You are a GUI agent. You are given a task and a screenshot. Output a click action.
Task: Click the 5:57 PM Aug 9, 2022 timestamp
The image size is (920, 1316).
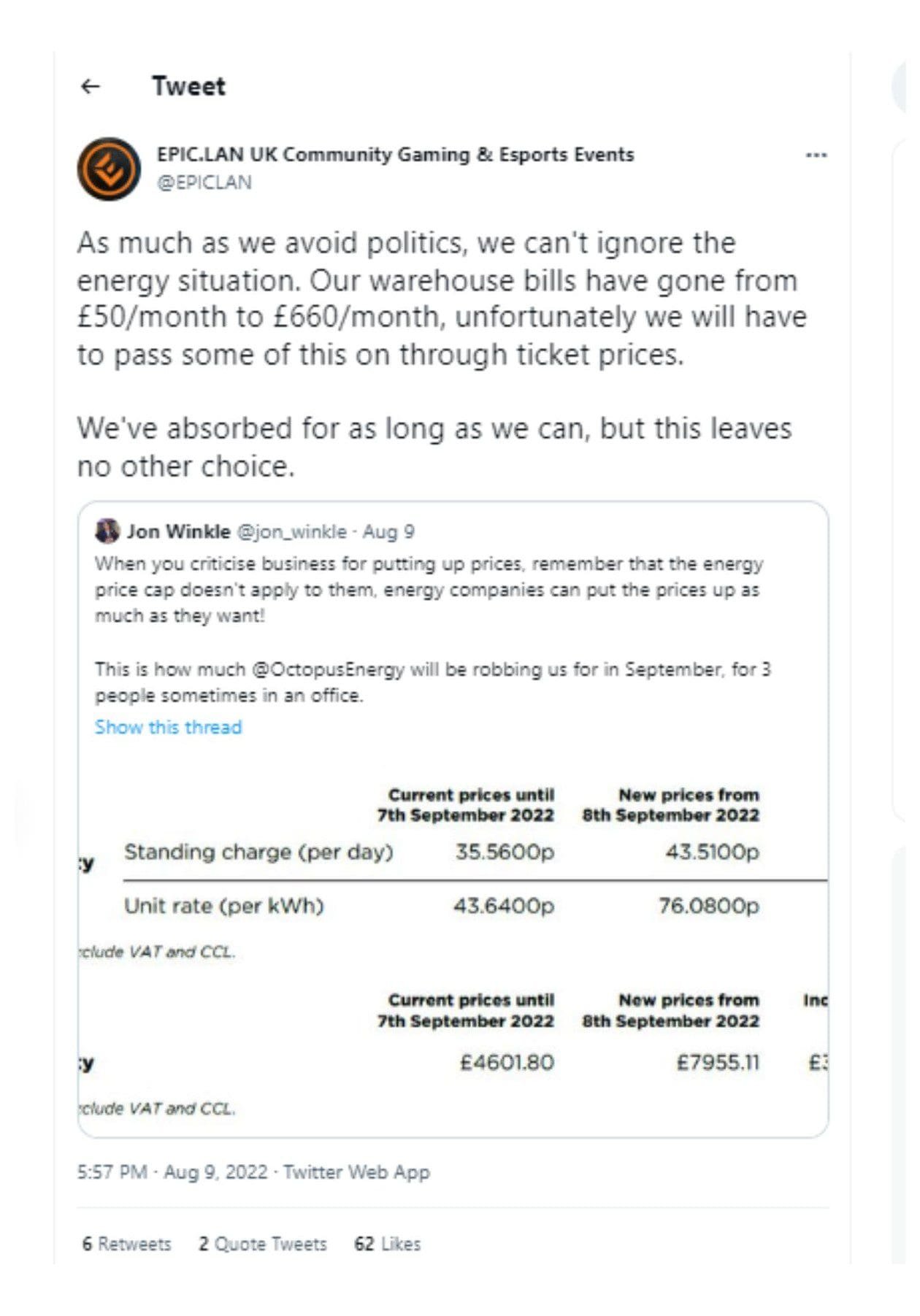click(172, 1172)
